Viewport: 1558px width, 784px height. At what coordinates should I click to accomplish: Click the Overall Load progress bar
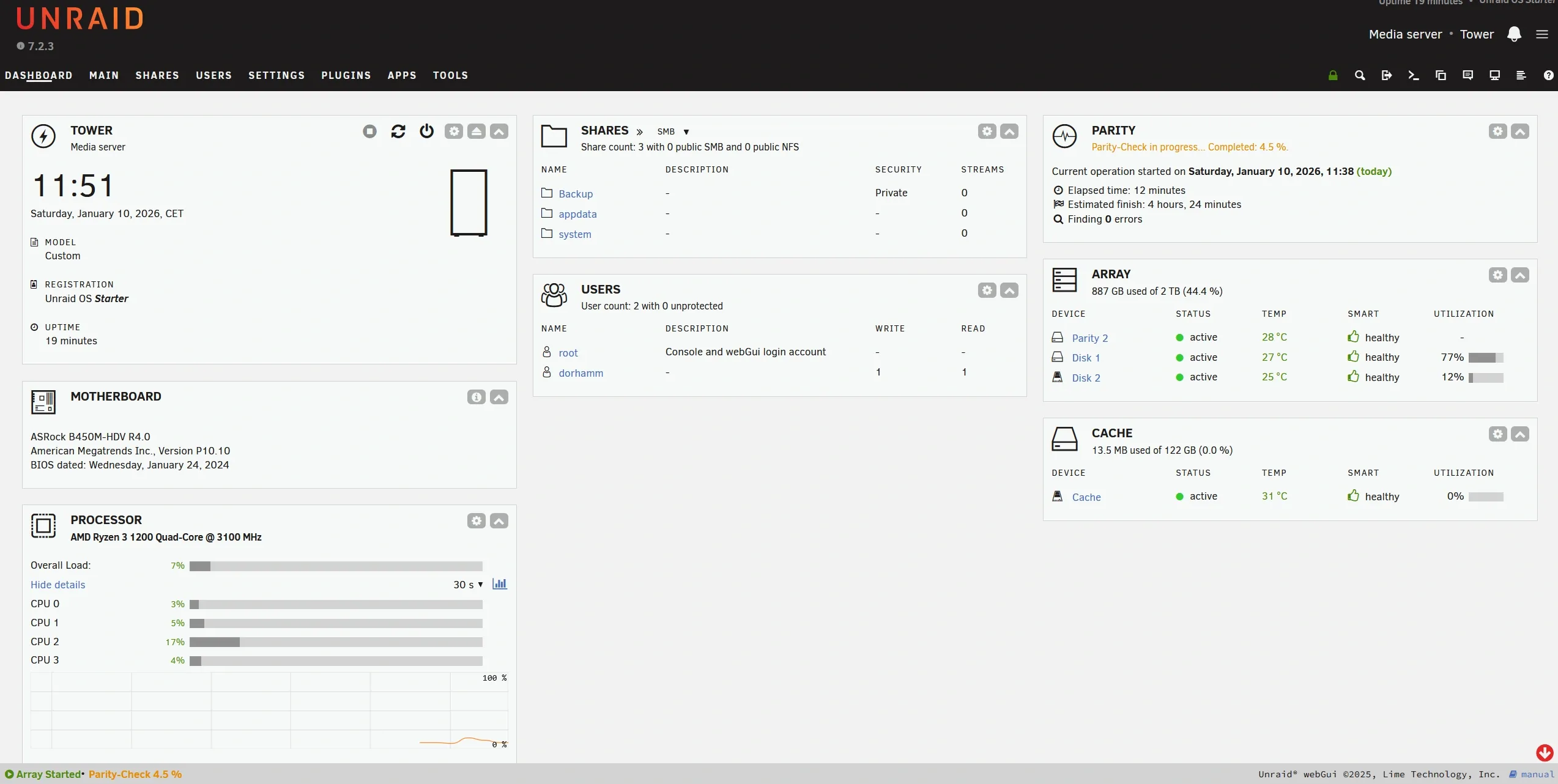336,566
